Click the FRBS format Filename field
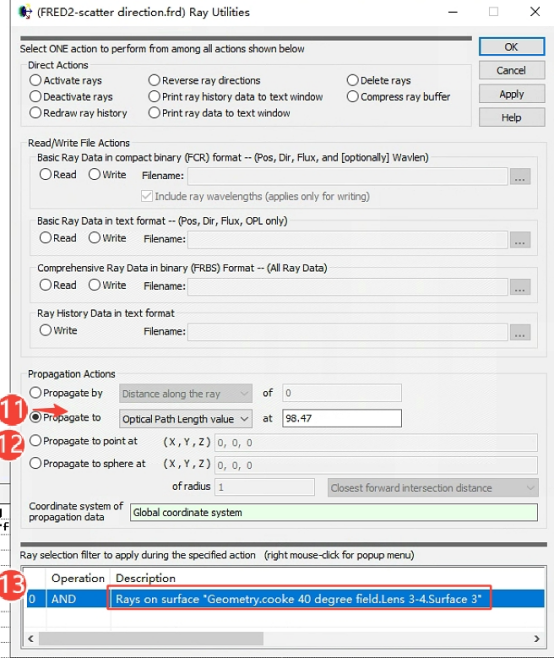 [x=348, y=287]
